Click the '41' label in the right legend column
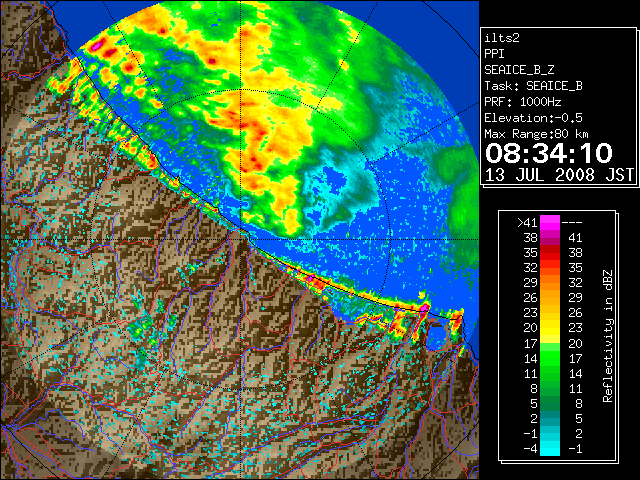The image size is (640, 480). coord(575,238)
